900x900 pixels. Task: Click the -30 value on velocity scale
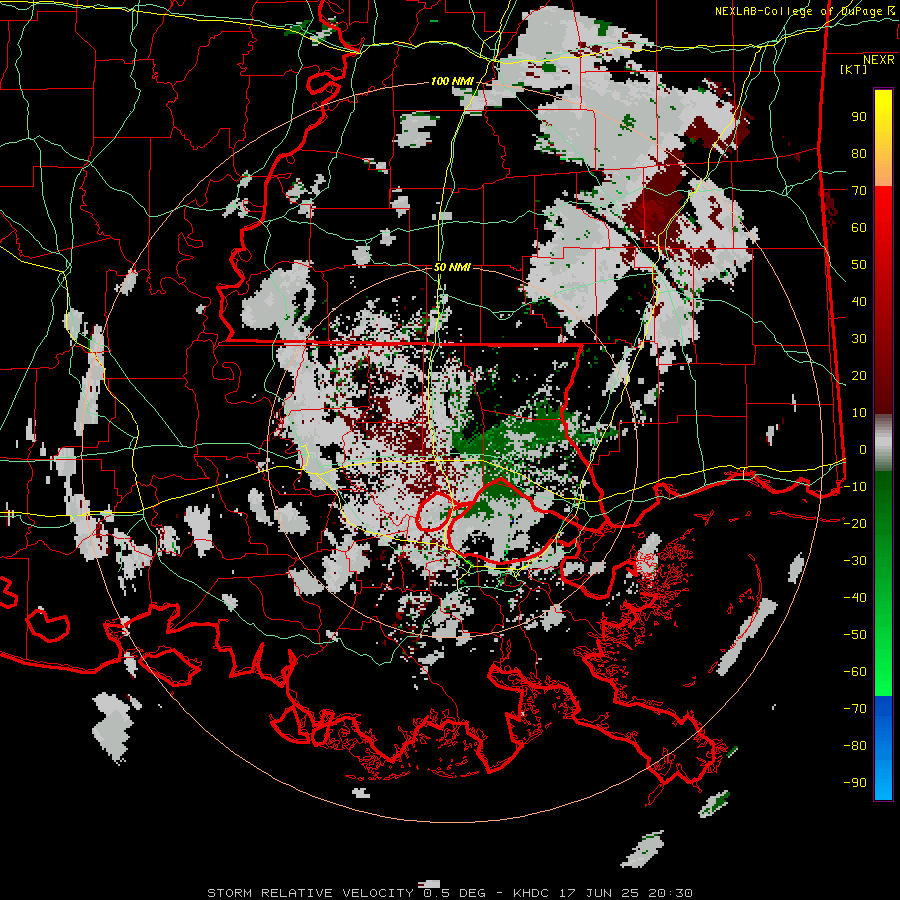(x=855, y=561)
